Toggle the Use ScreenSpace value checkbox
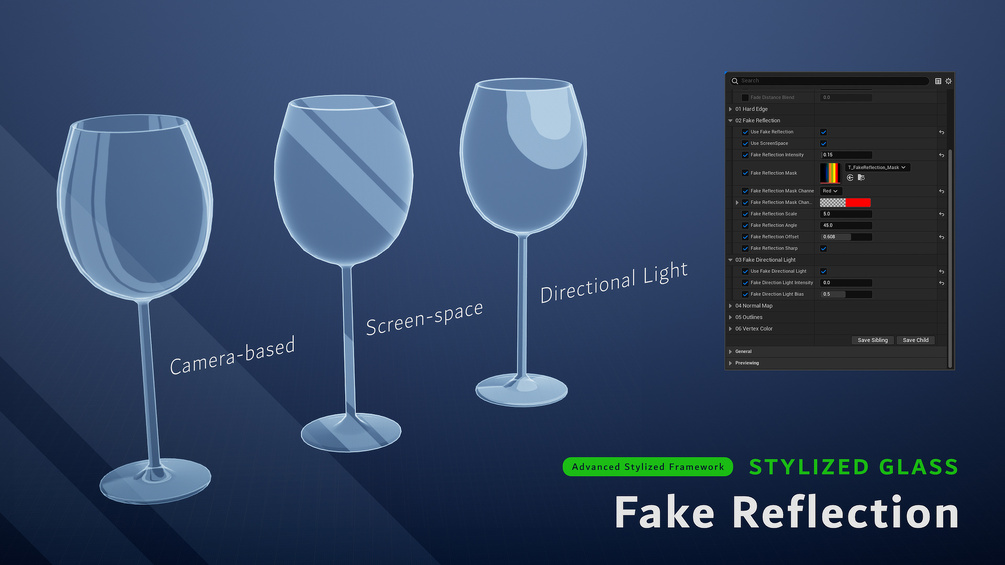This screenshot has height=565, width=1005. 824,143
